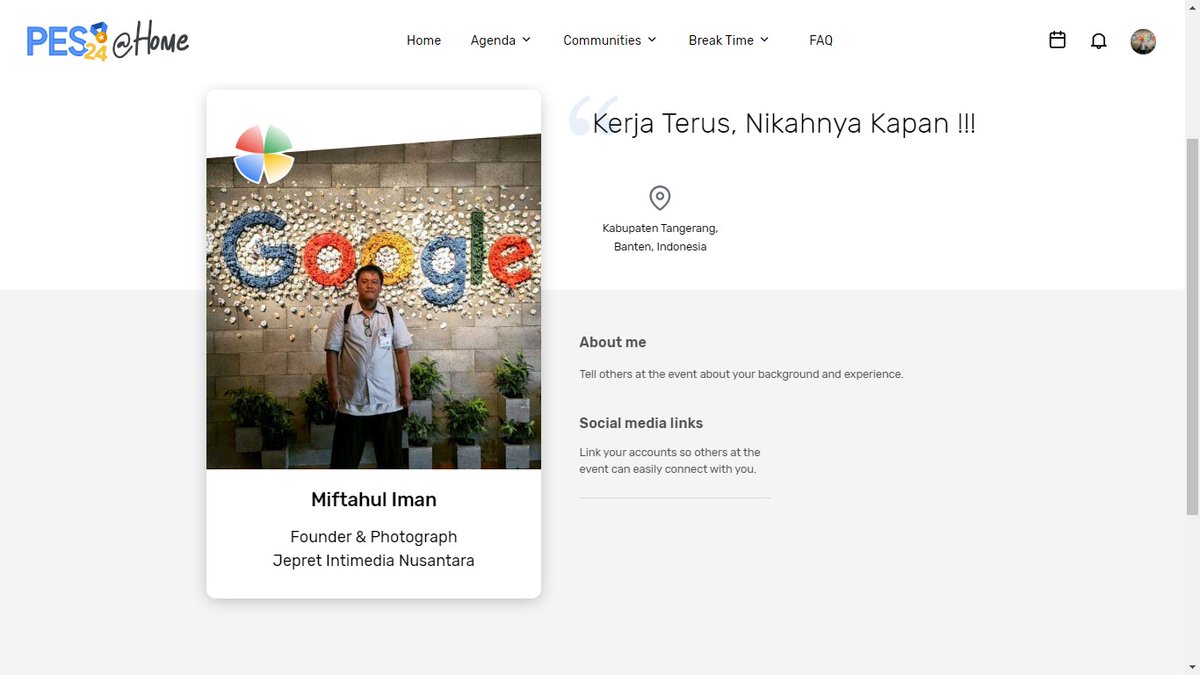Viewport: 1200px width, 675px height.
Task: Expand the Communities chevron arrow
Action: click(x=652, y=40)
